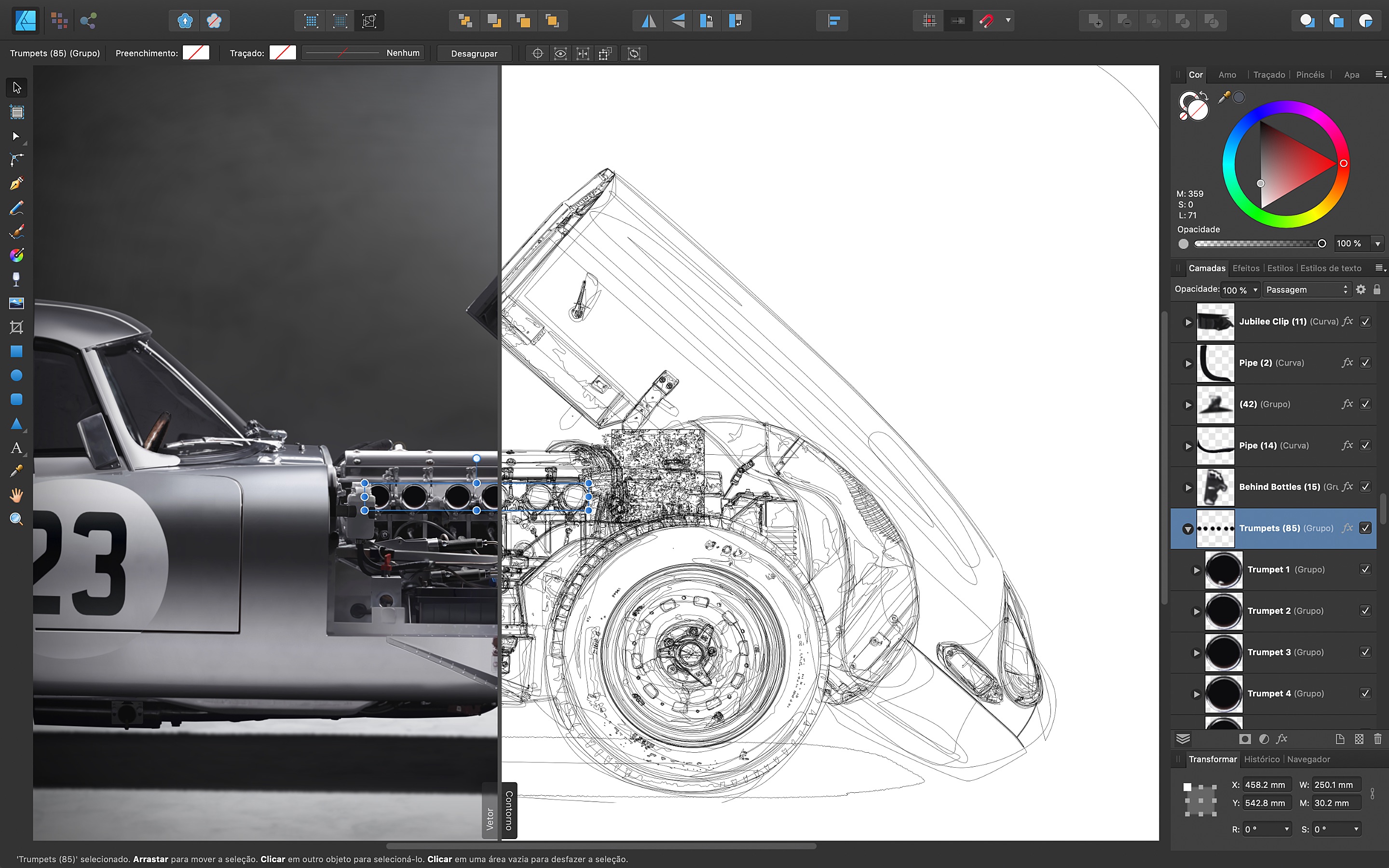This screenshot has height=868, width=1389.
Task: Click the colour opacity slider handle
Action: coord(1322,244)
